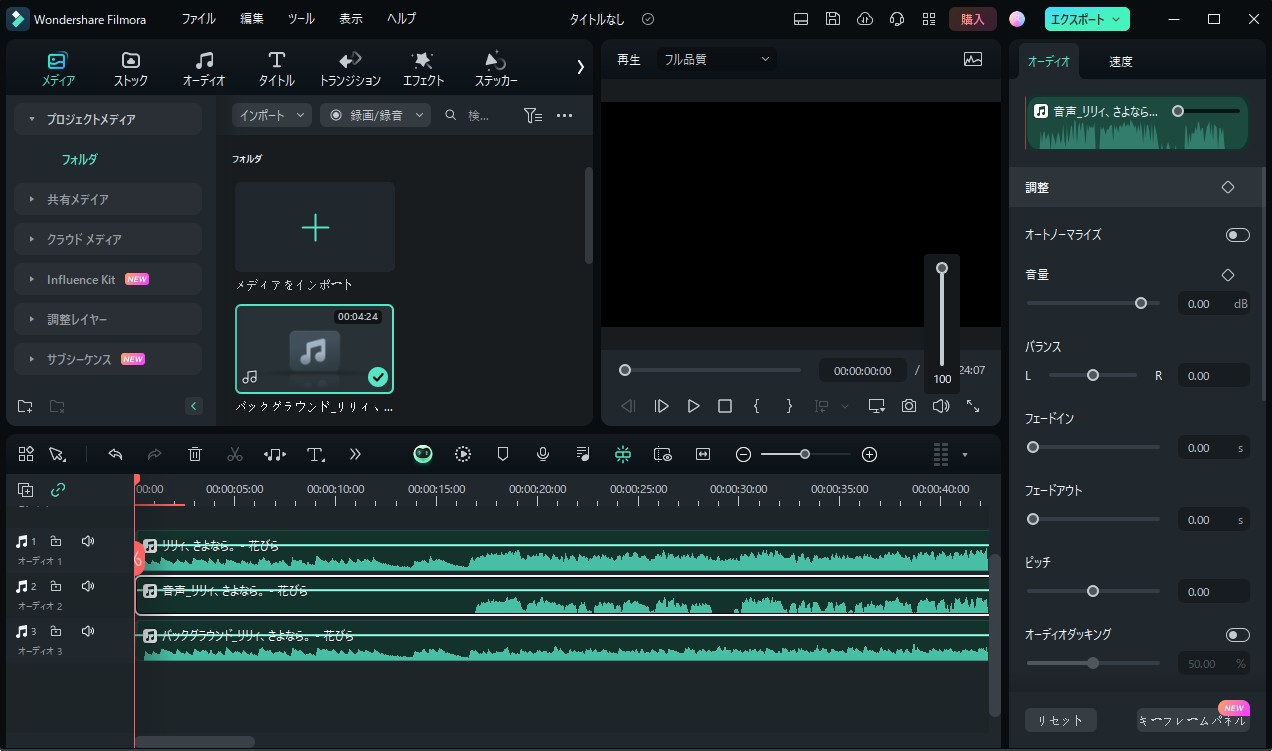1272x751 pixels.
Task: Open the ファイル menu
Action: (x=198, y=19)
